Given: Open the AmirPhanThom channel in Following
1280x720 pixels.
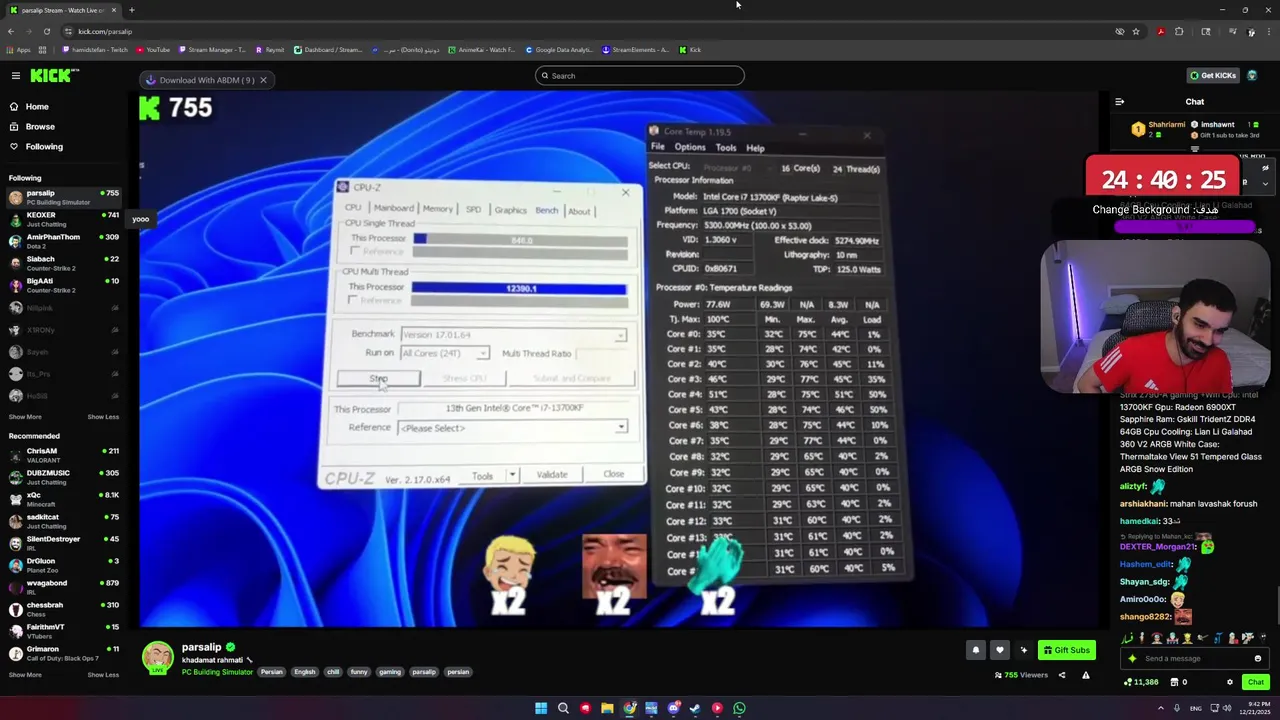Looking at the screenshot, I should [64, 241].
